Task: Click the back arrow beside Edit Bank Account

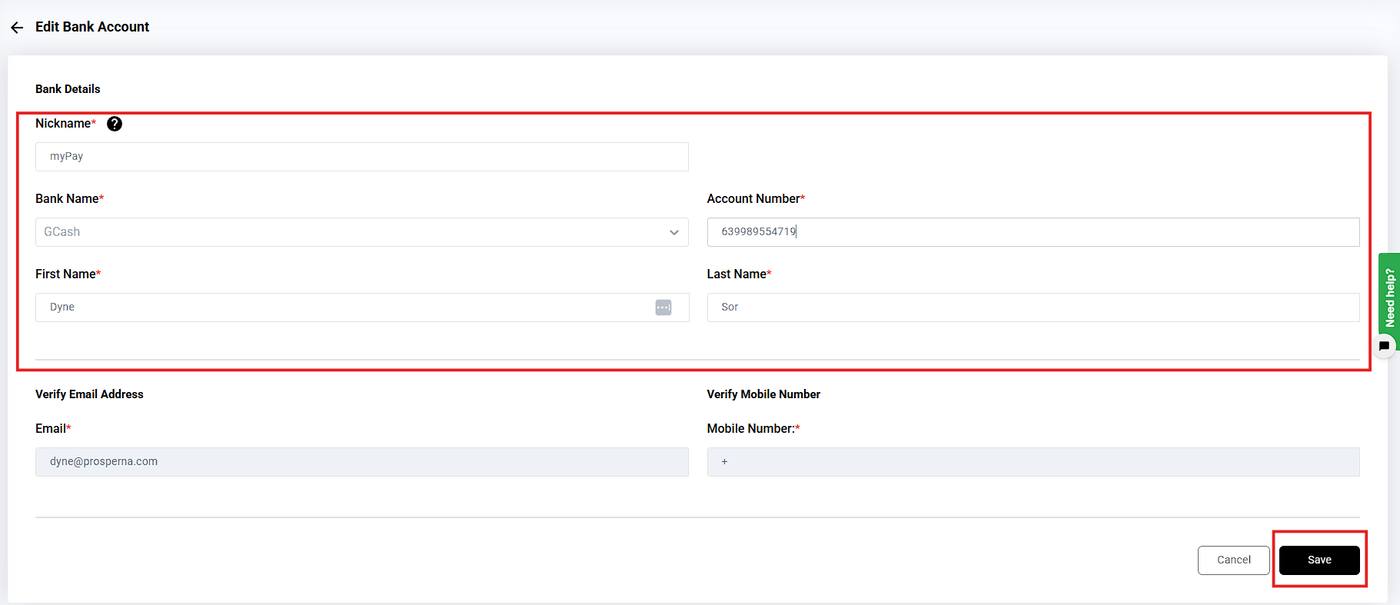Action: click(17, 28)
